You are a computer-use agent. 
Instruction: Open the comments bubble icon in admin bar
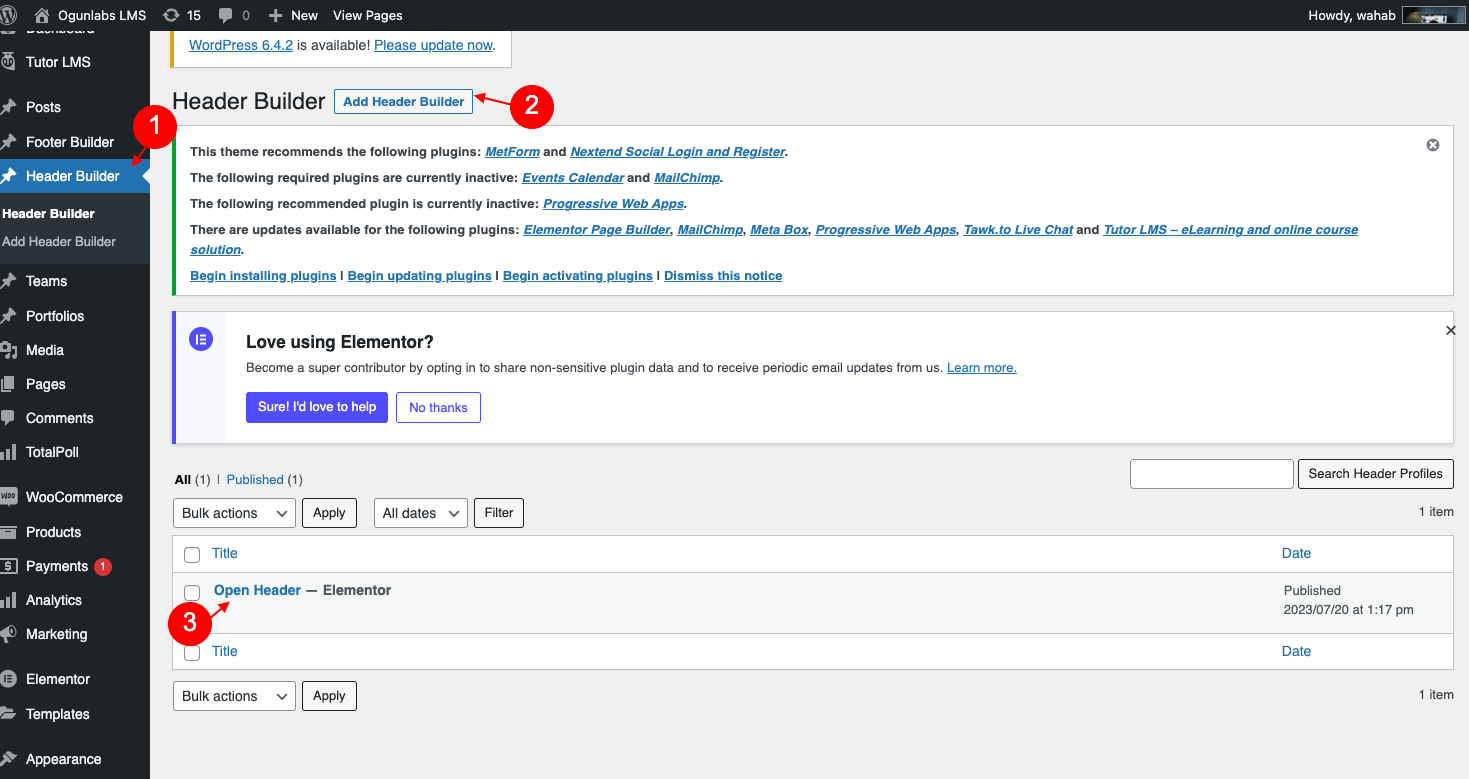226,16
